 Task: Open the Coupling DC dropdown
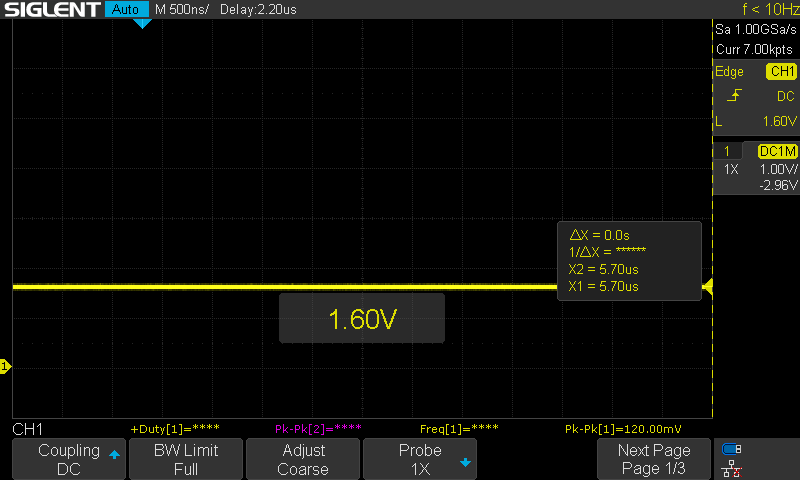click(x=68, y=459)
